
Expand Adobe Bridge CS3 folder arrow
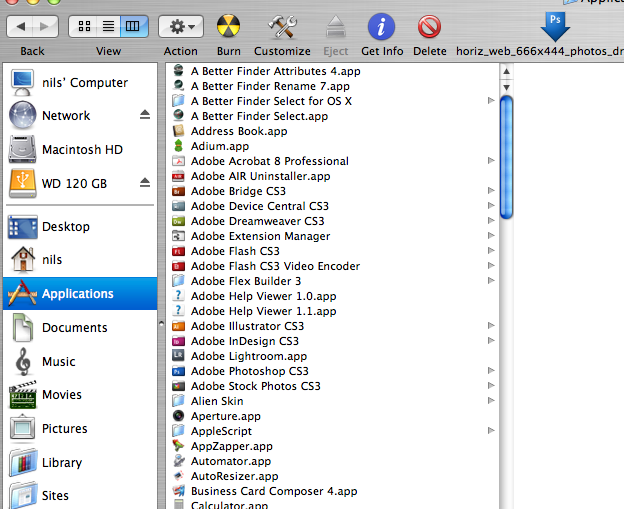coord(491,191)
